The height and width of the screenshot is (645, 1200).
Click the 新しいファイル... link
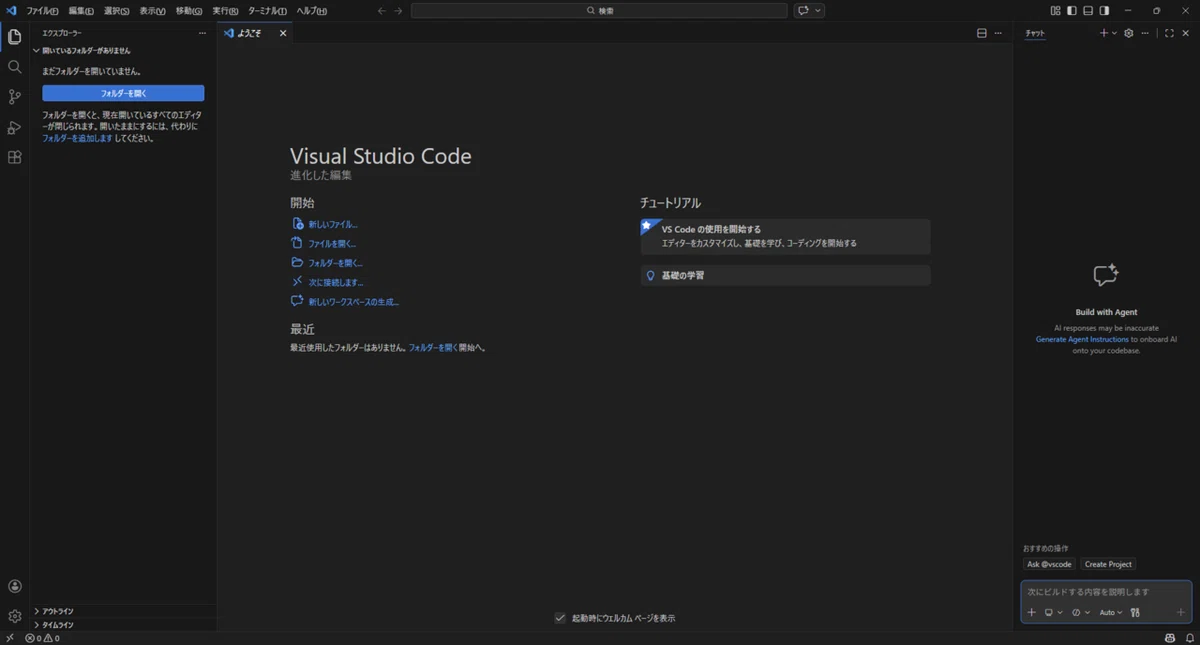pos(332,225)
